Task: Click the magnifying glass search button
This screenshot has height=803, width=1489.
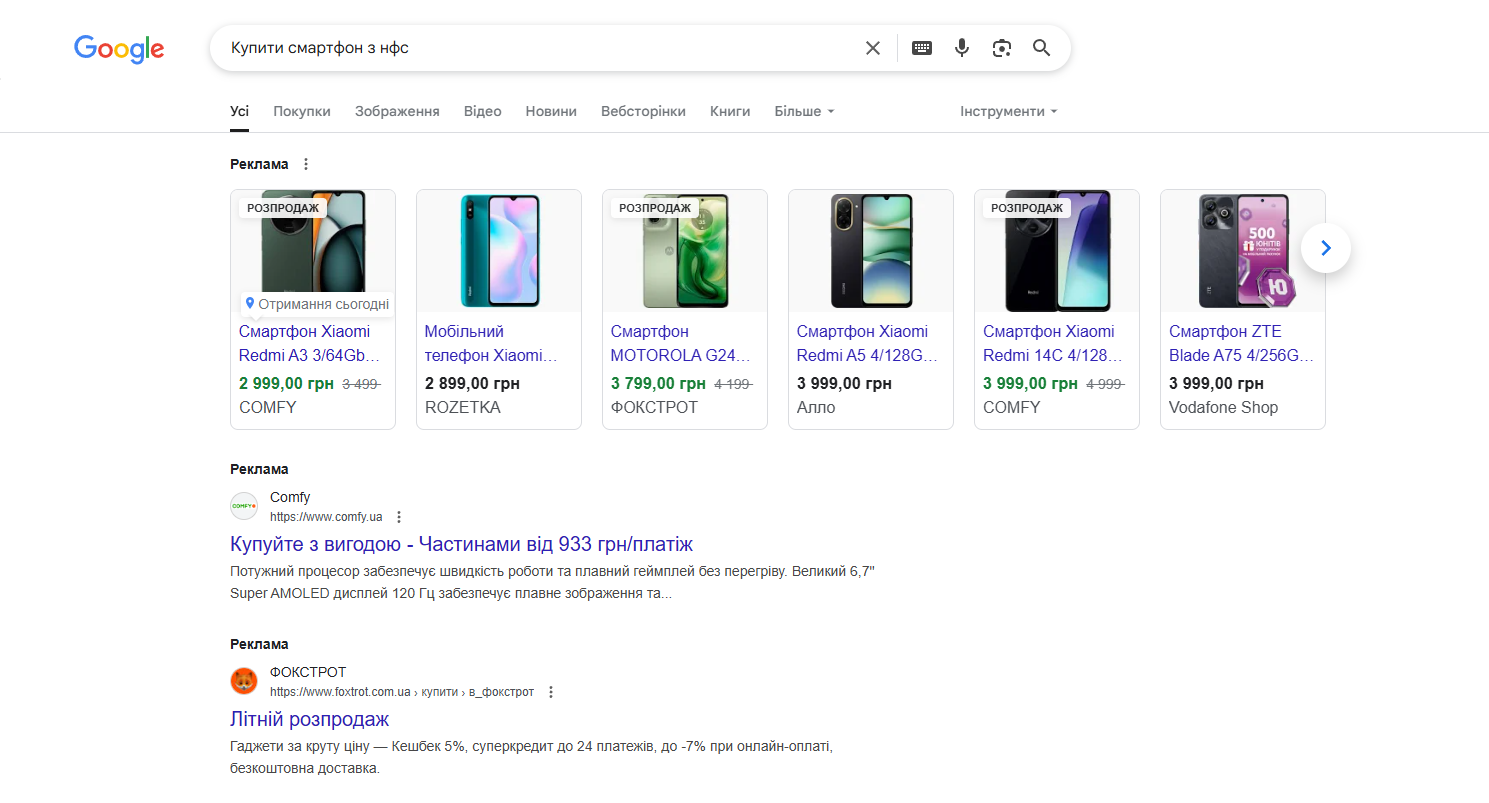Action: pos(1042,48)
